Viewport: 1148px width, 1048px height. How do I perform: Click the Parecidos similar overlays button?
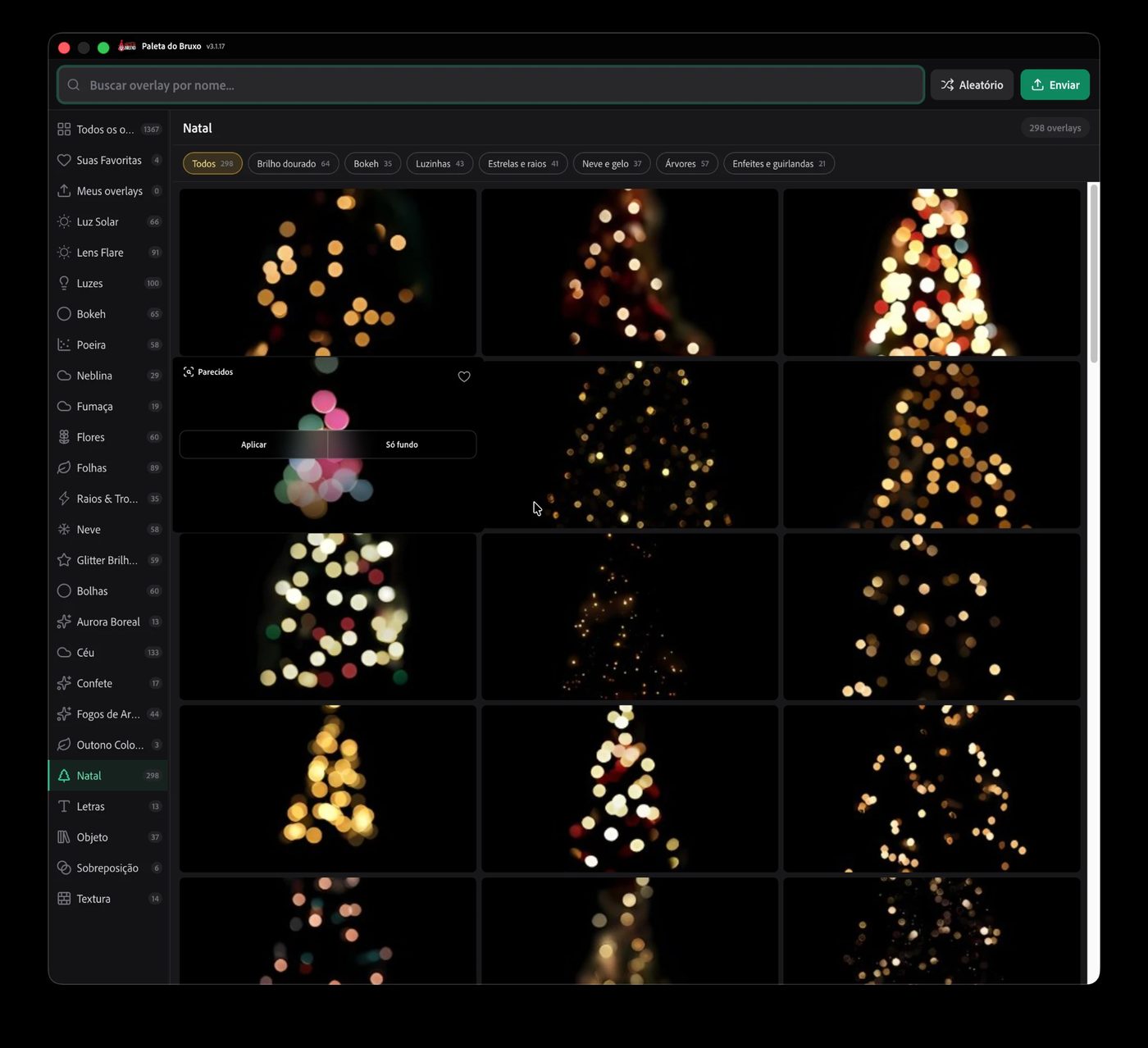[208, 372]
